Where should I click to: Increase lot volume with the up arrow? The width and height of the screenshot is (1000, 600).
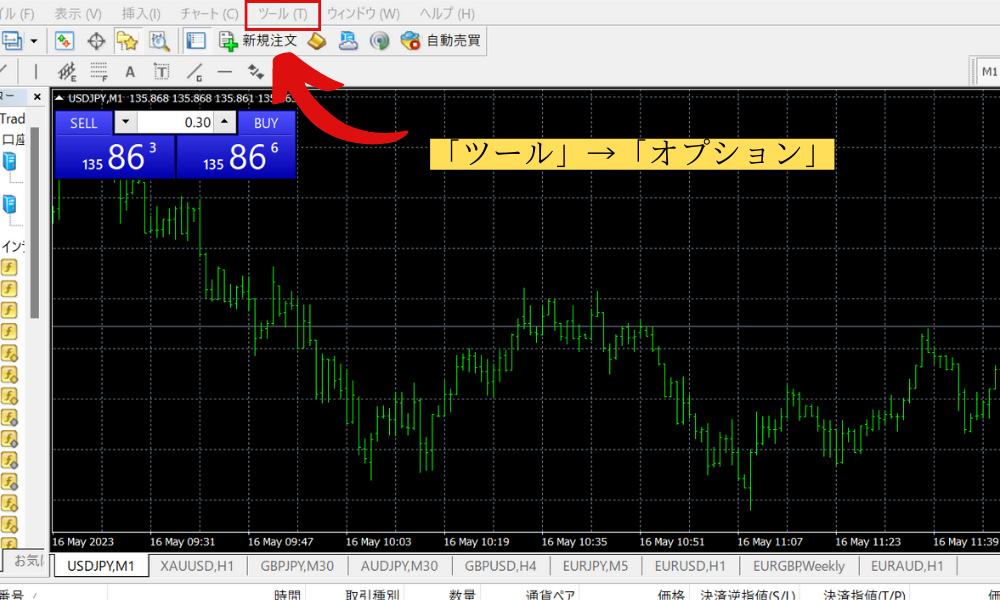(225, 122)
